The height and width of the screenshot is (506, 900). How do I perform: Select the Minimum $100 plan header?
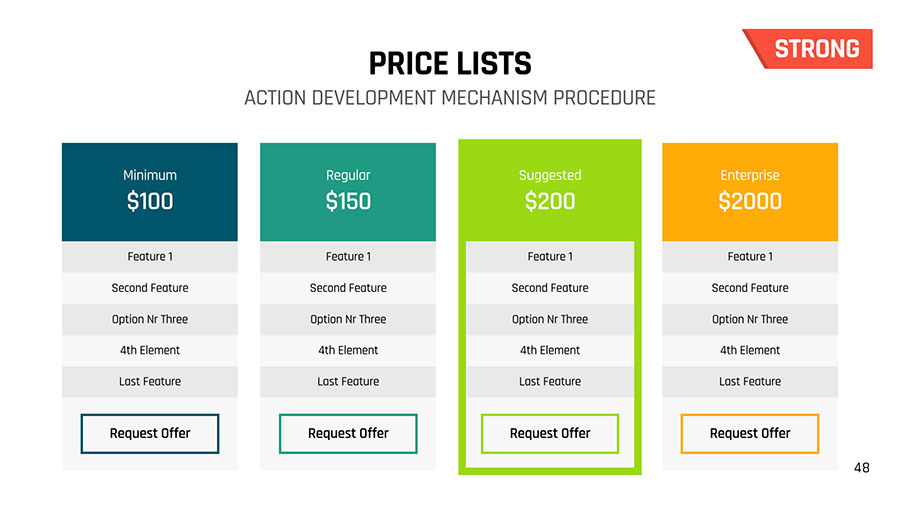(150, 191)
